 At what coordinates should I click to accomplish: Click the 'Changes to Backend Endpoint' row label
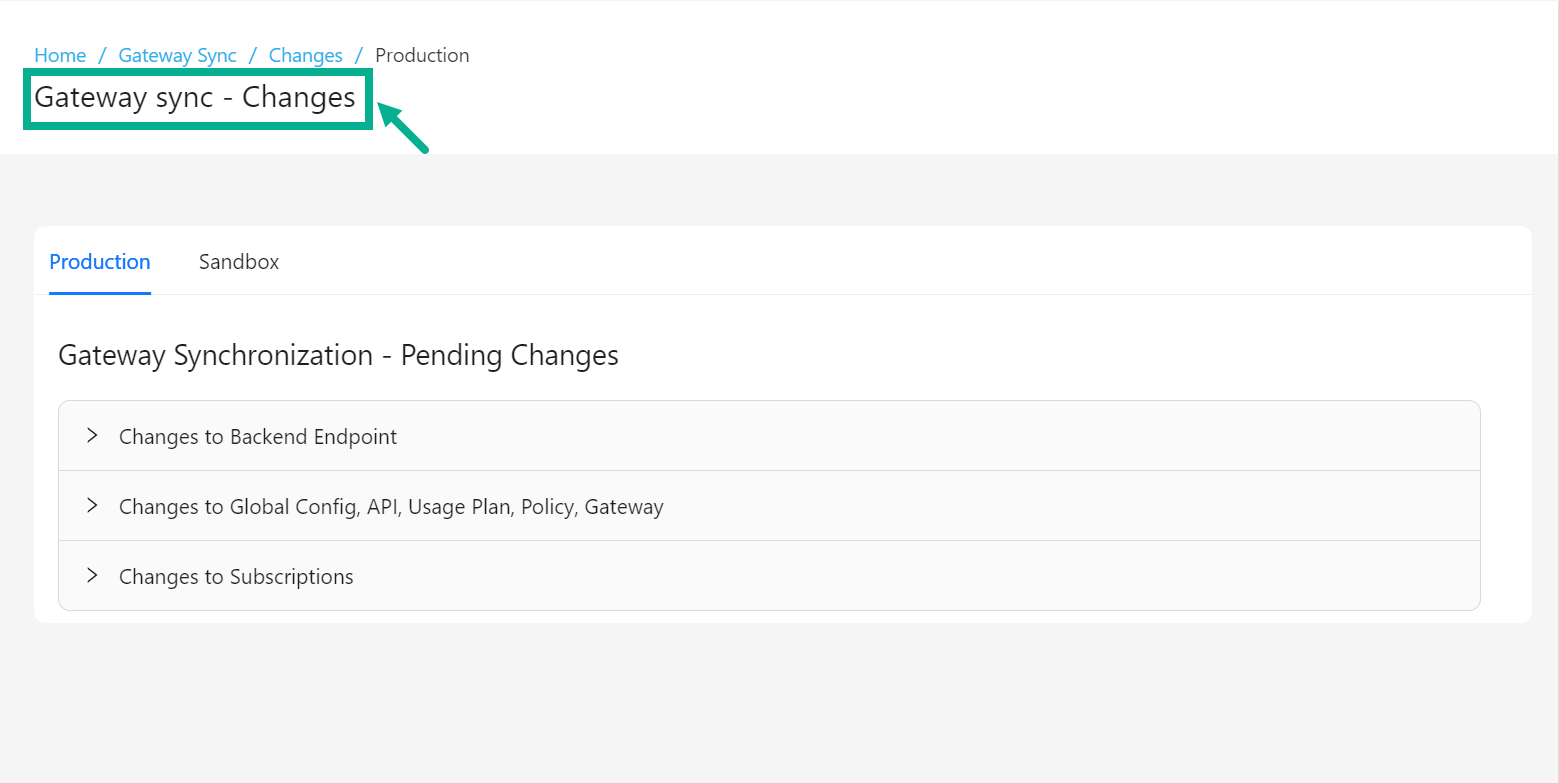click(258, 437)
